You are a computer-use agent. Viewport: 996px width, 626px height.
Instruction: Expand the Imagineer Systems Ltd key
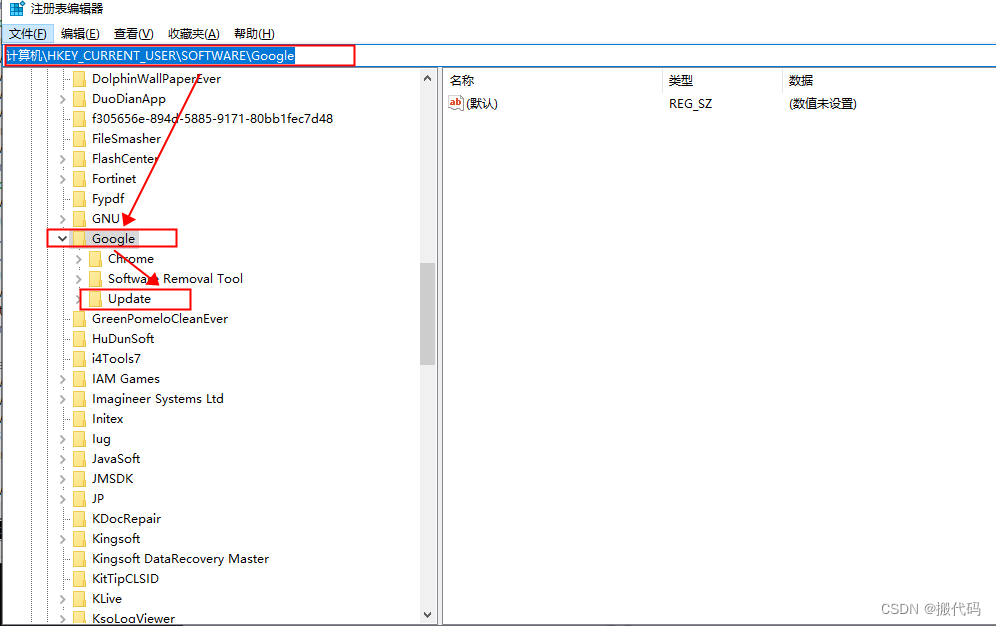click(x=62, y=399)
